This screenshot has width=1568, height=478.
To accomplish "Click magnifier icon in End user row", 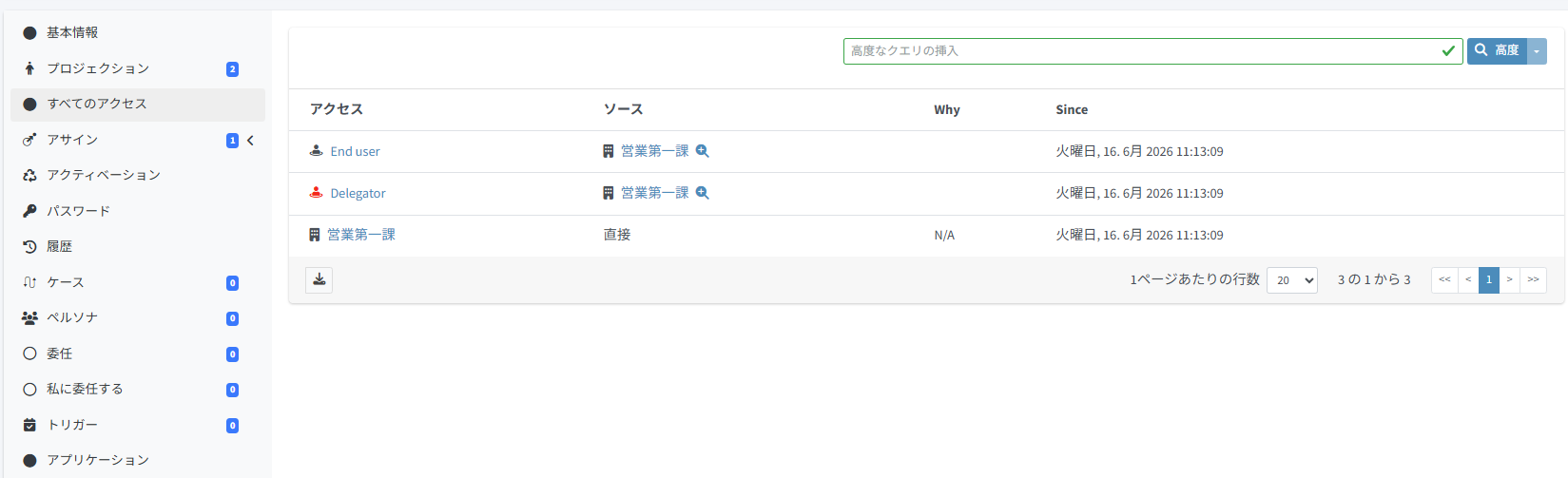I will (x=703, y=151).
